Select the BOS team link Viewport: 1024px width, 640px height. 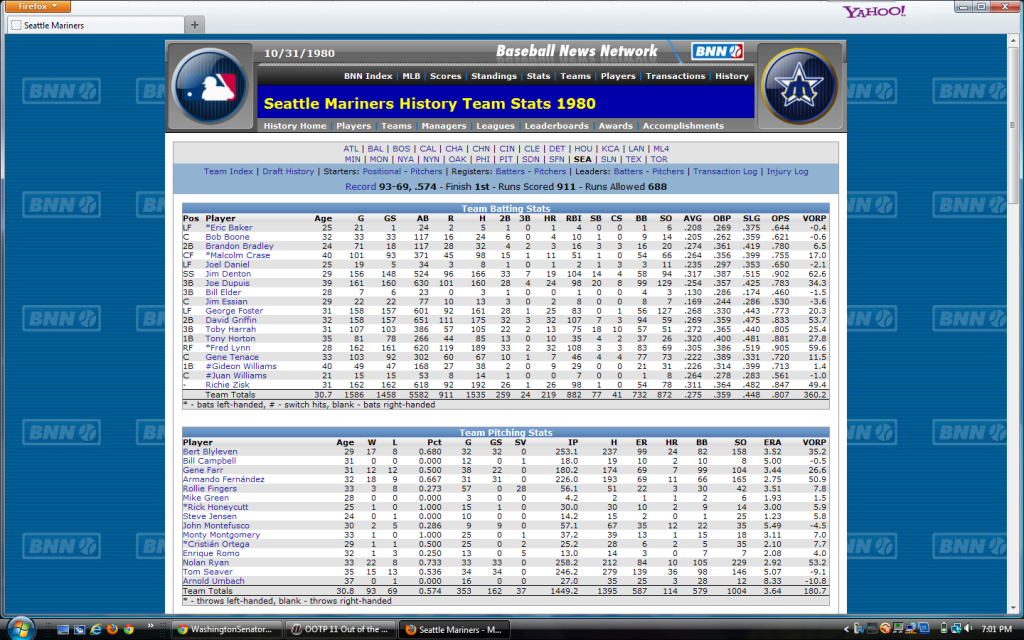pos(401,149)
